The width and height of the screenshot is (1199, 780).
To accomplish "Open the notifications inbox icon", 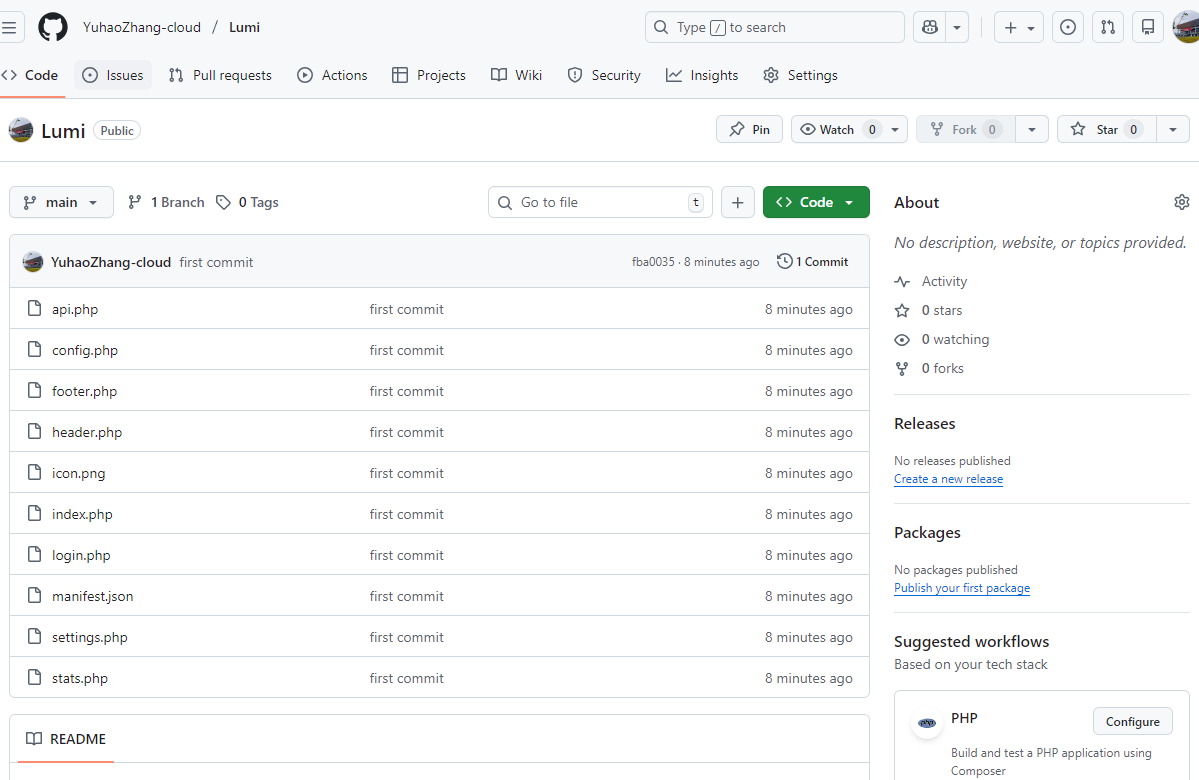I will [x=1148, y=27].
